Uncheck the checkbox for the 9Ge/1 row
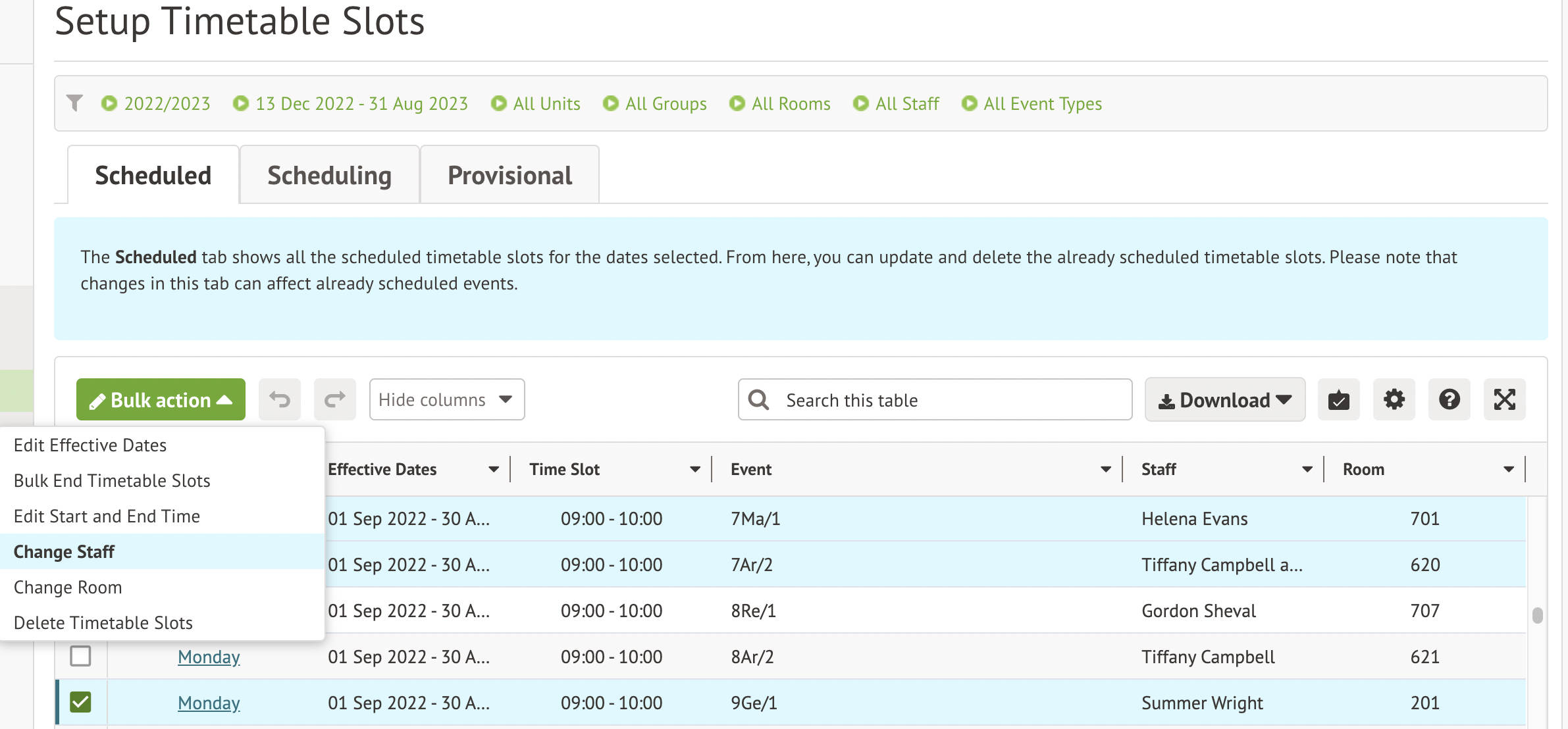 tap(80, 702)
